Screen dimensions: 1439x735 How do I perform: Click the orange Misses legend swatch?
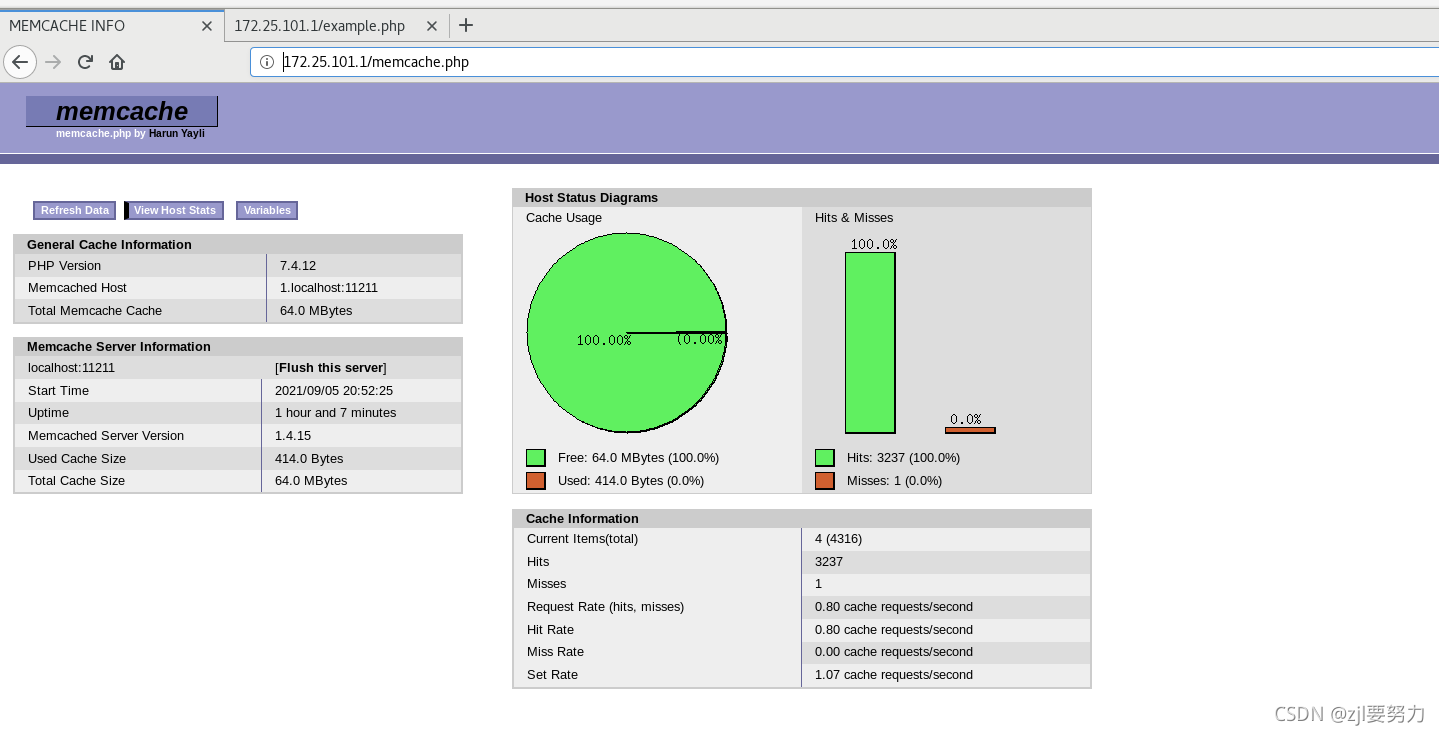click(825, 481)
